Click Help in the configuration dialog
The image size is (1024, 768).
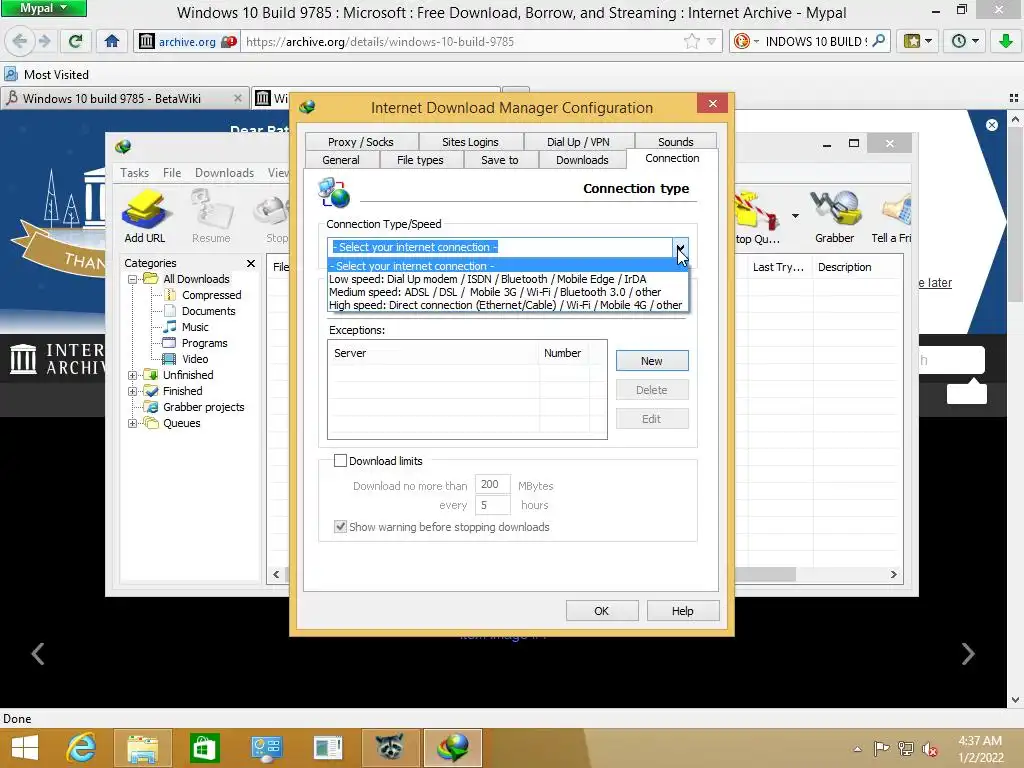click(x=682, y=611)
